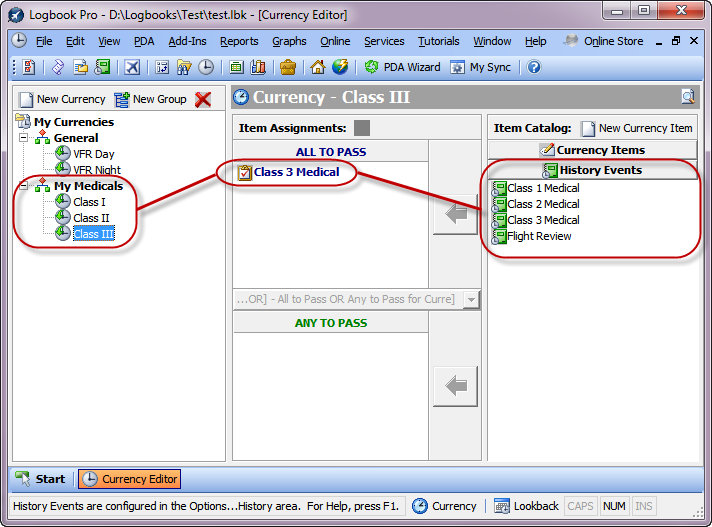Image resolution: width=712 pixels, height=527 pixels.
Task: Click the Lookback status bar indicator
Action: pyautogui.click(x=526, y=506)
